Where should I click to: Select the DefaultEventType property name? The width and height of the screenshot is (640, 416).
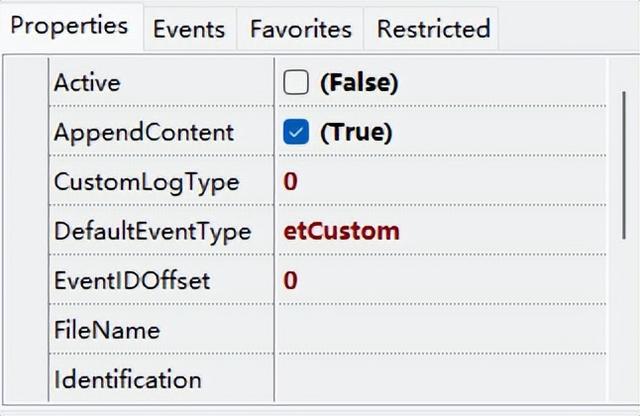[152, 231]
